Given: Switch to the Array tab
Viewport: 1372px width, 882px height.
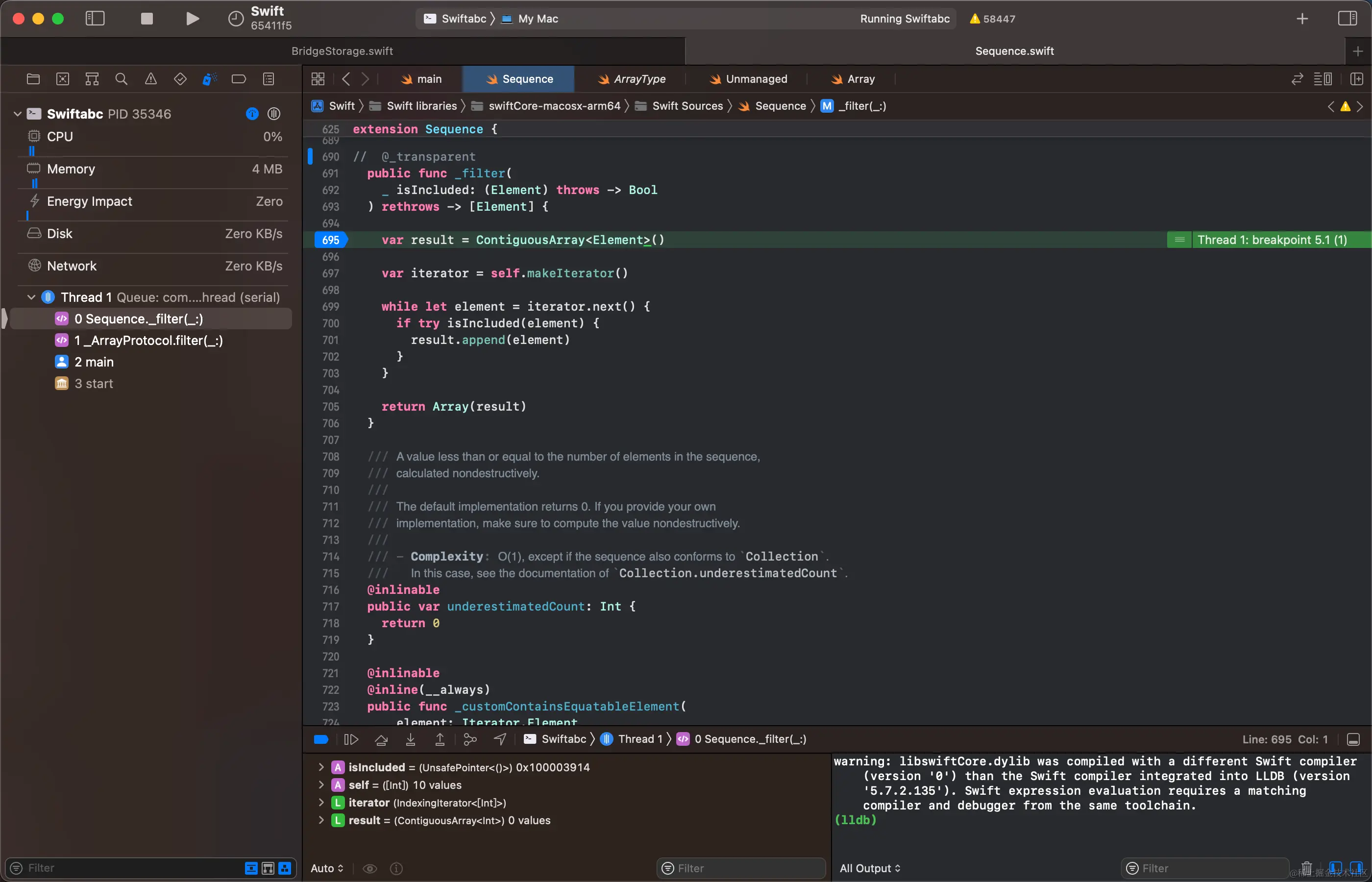Looking at the screenshot, I should [x=853, y=79].
